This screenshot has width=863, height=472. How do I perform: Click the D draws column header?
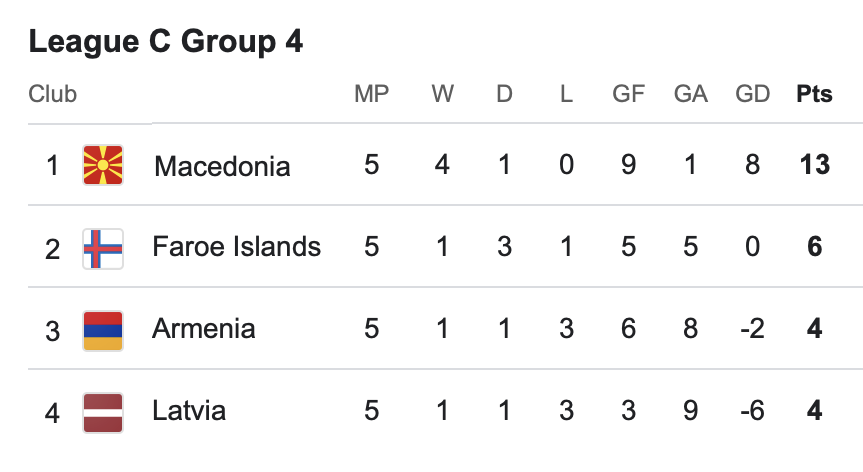pos(504,95)
